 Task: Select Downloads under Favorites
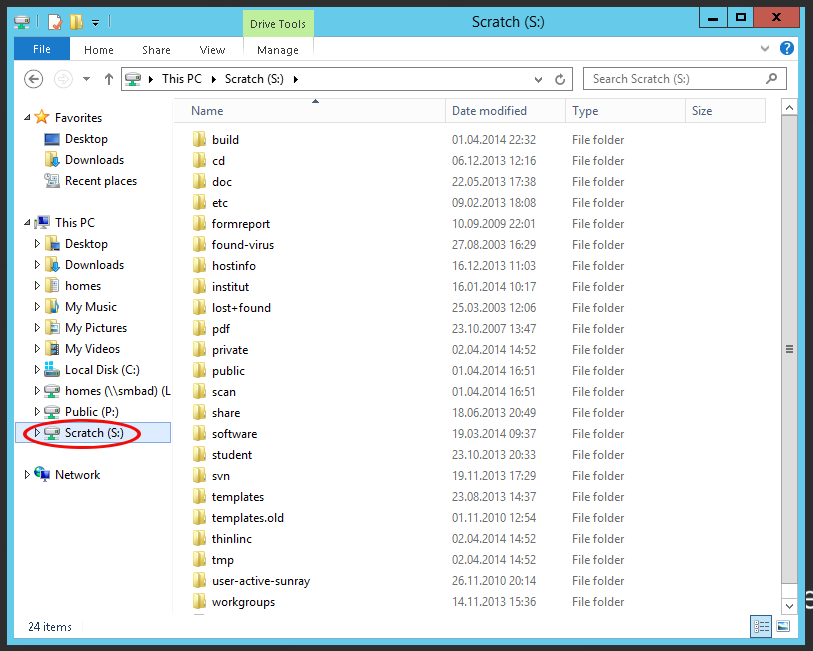(94, 160)
